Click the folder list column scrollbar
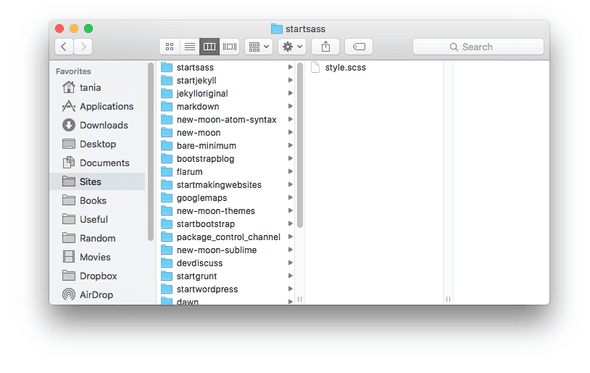This screenshot has width=590, height=373. click(300, 145)
